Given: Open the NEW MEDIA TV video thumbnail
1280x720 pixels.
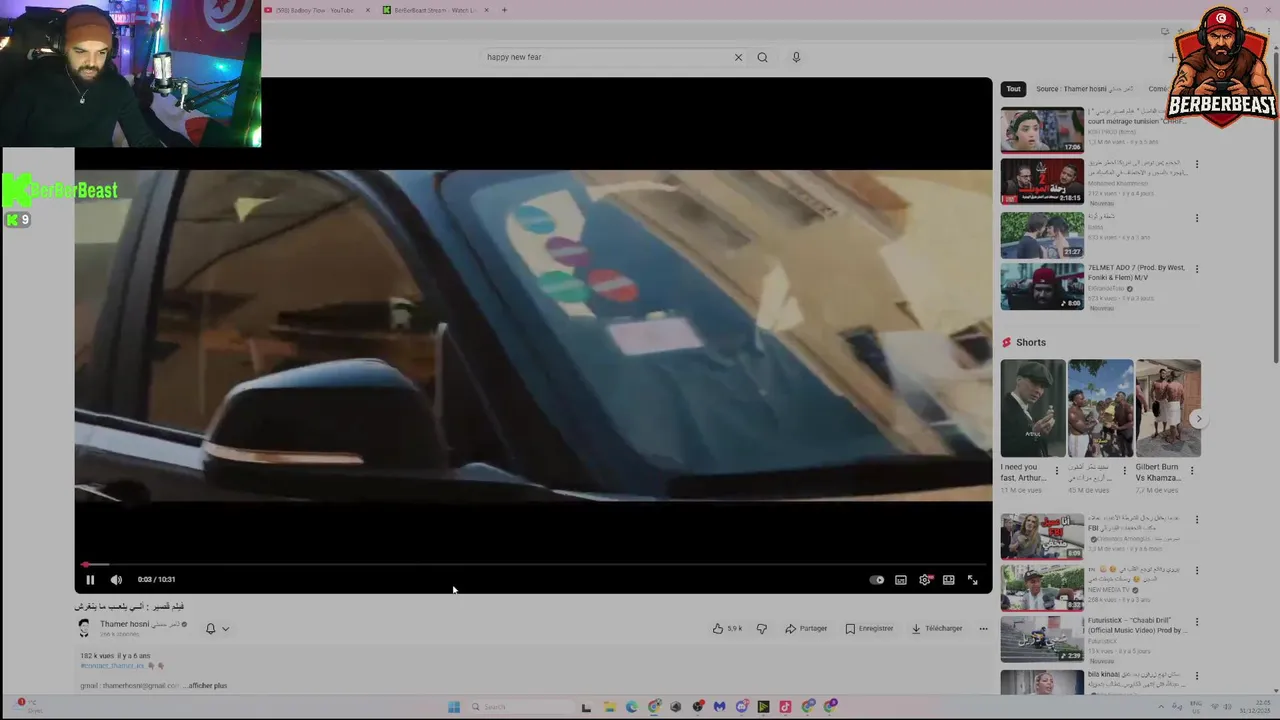Looking at the screenshot, I should 1042,588.
